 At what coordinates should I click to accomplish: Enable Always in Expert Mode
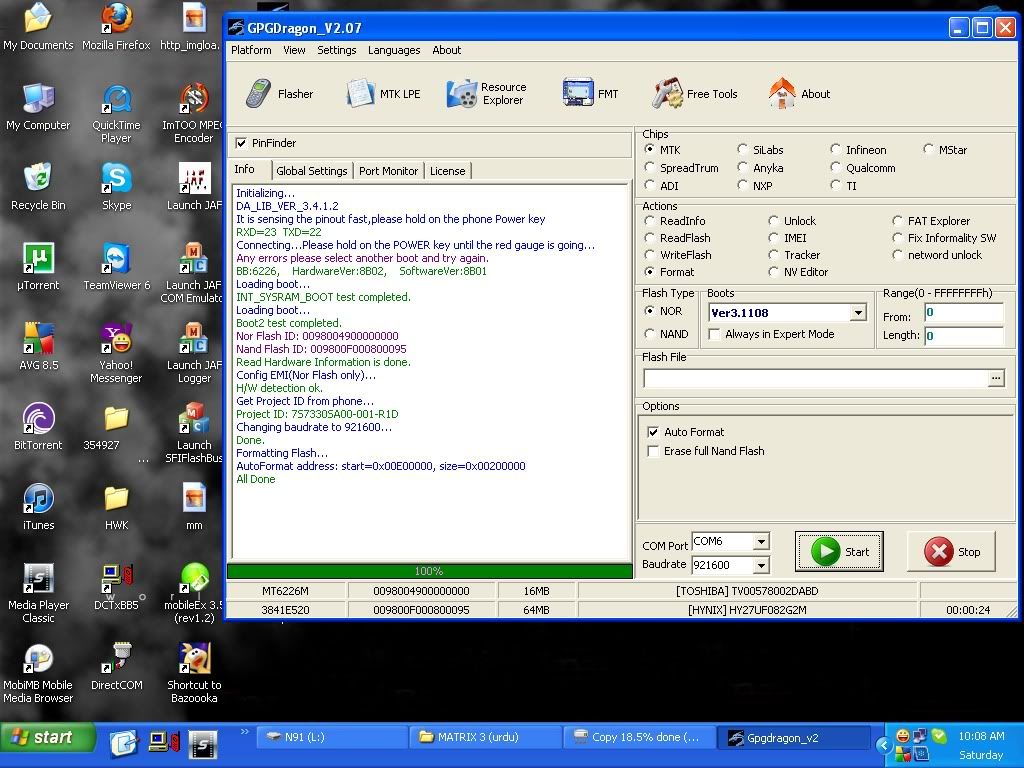pos(714,334)
